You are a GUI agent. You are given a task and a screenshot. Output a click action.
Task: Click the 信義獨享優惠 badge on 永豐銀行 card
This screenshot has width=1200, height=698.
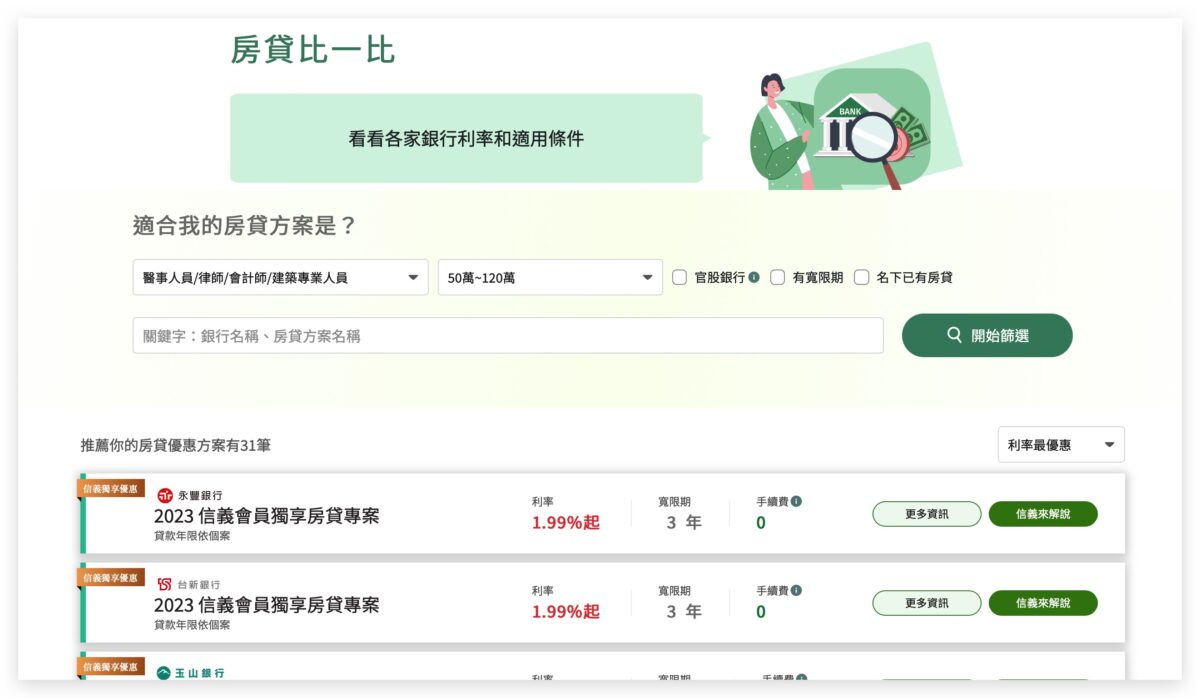coord(111,488)
